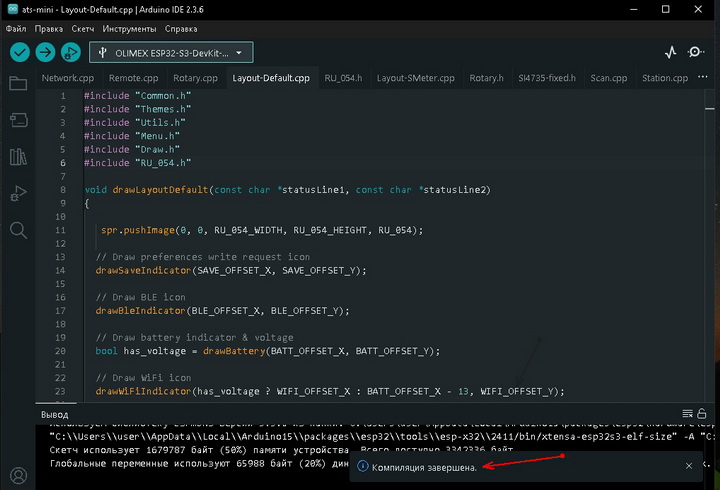This screenshot has width=720, height=490.
Task: Open the user account icon in sidebar
Action: point(18,475)
